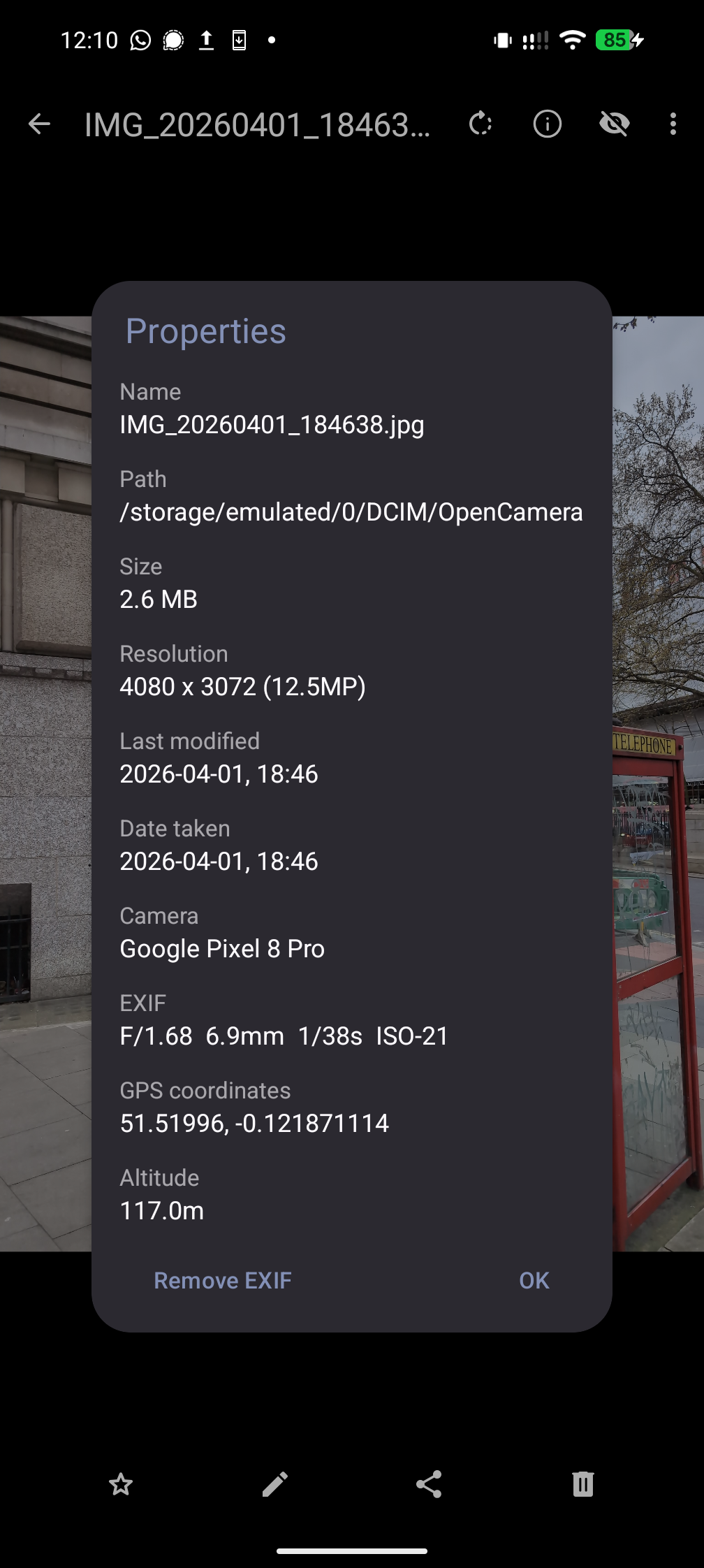Tap the storage path text

351,512
